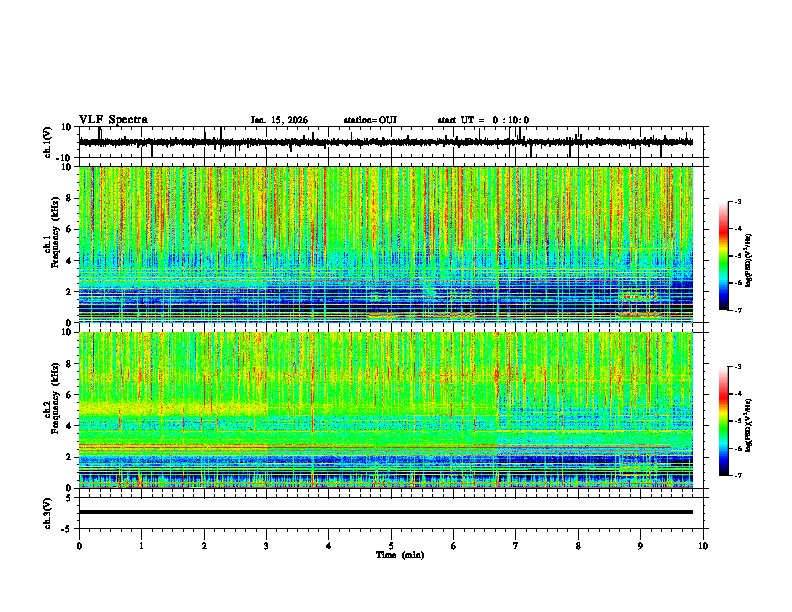
Task: Click the "6" kHz tick on ch.2 spectrogram axis
Action: point(69,394)
